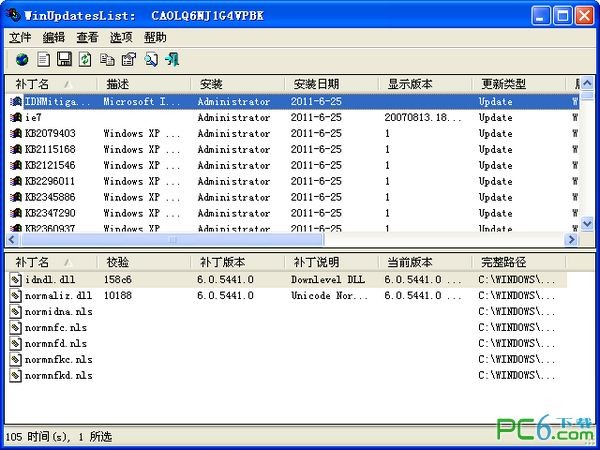
Task: Sort upper list by 补丁名 column
Action: (x=51, y=84)
